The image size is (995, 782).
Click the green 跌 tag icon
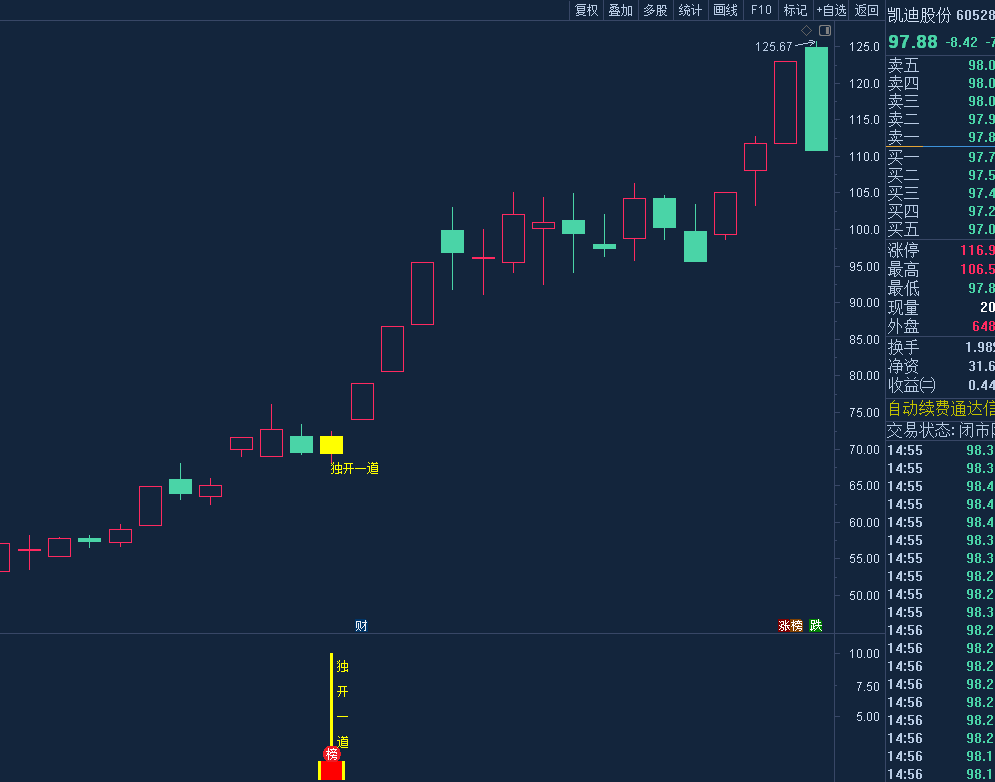coord(816,626)
